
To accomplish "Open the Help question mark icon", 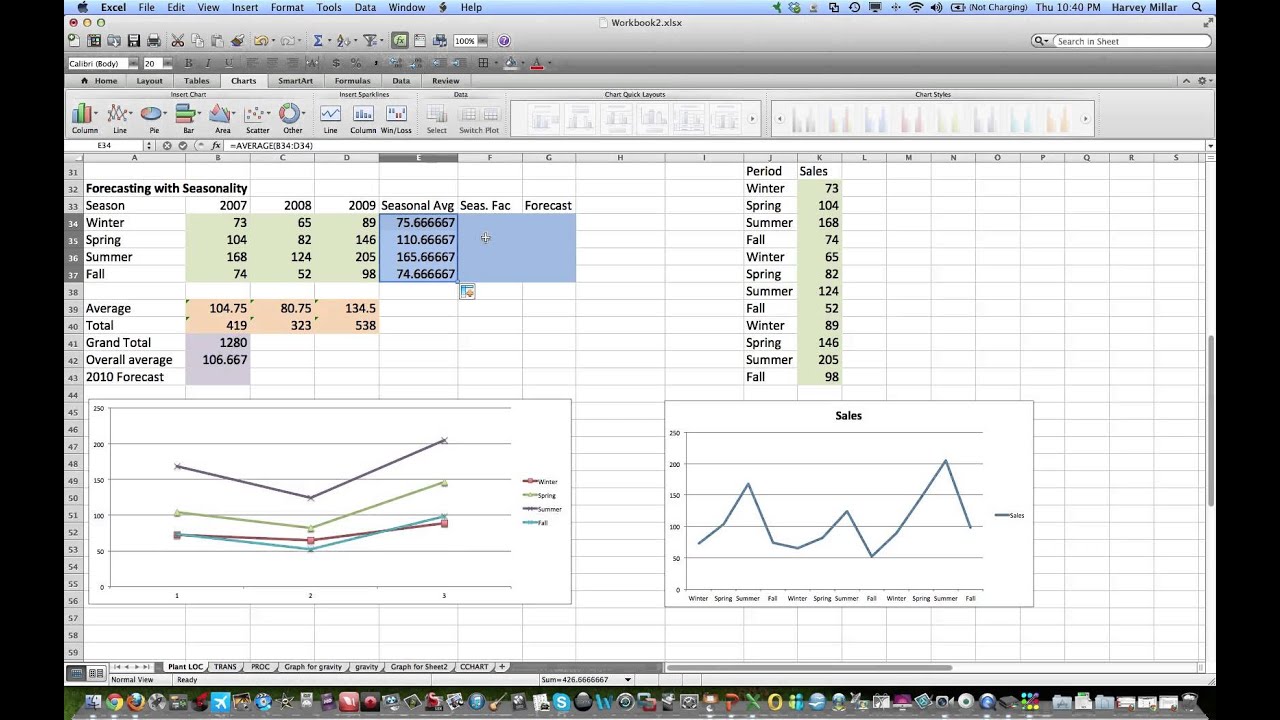I will [504, 41].
